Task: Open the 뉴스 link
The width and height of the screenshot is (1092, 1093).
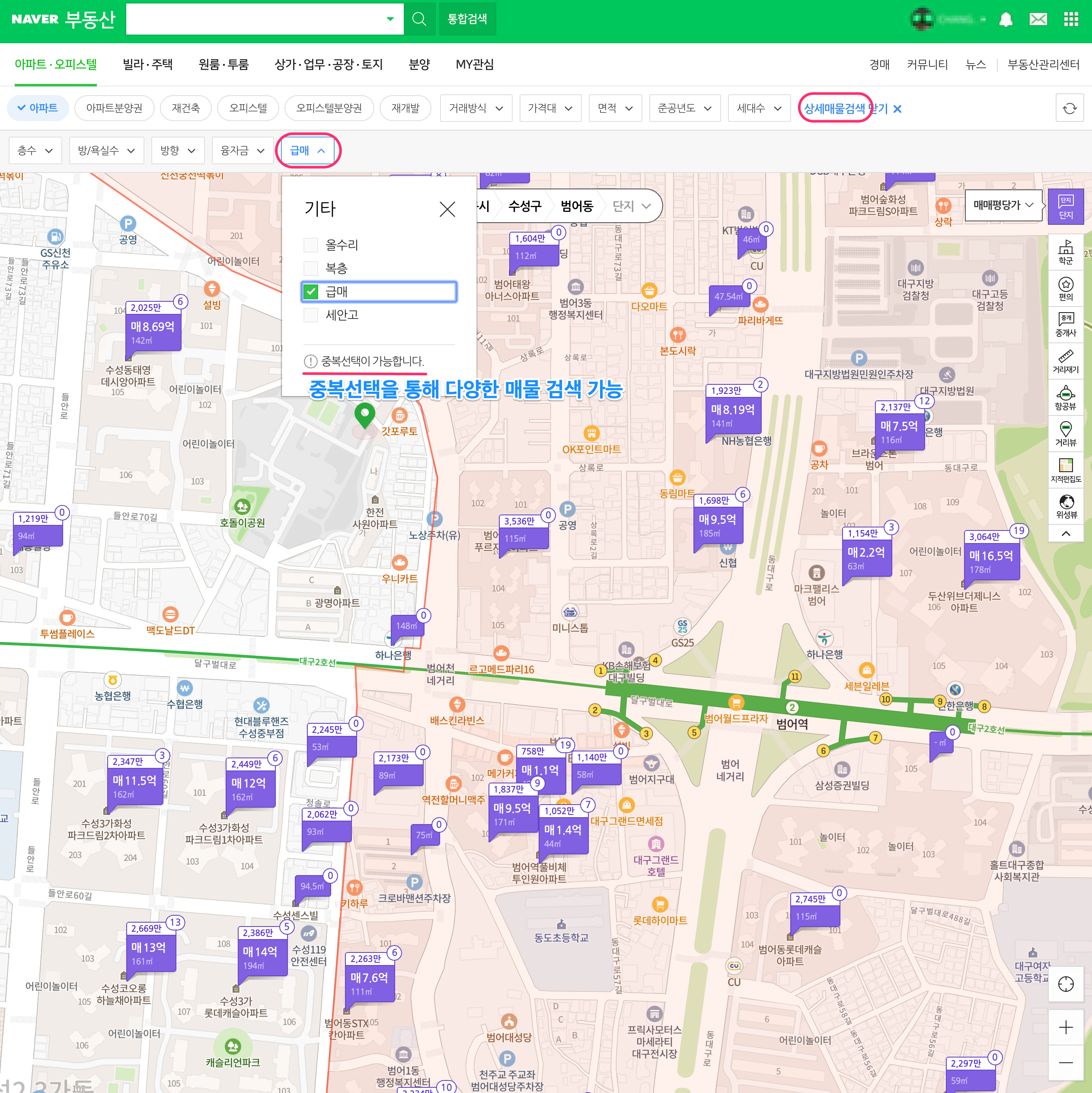Action: click(x=975, y=64)
